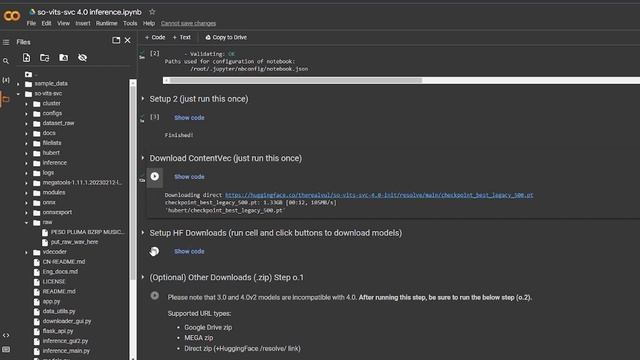Screen dimensions: 640x360
Task: Open the huggingface checkpoint download link
Action: (x=379, y=195)
